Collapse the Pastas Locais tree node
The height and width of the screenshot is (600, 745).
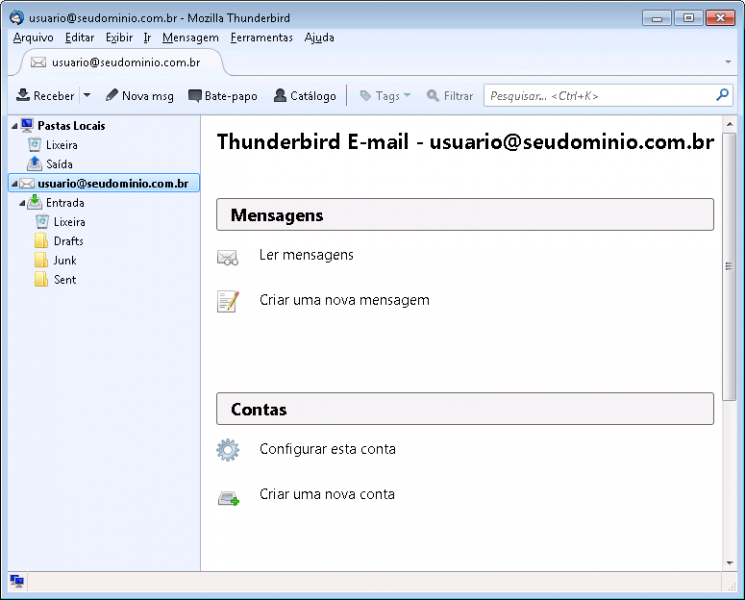(14, 126)
